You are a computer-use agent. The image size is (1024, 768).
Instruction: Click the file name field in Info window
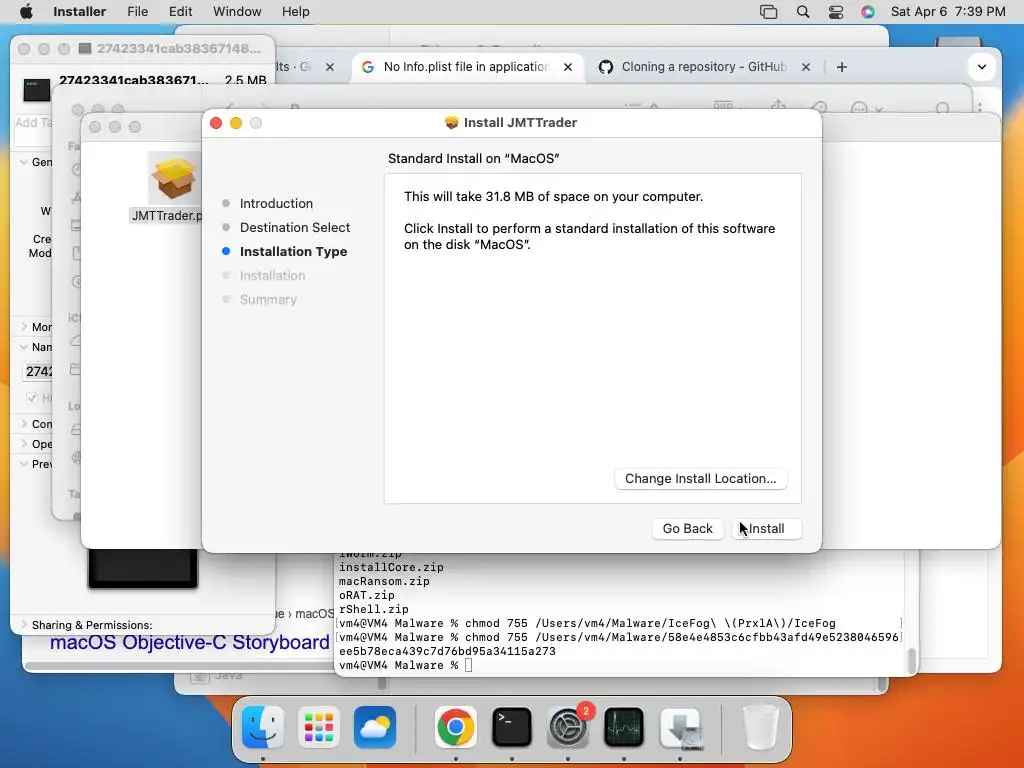38,371
